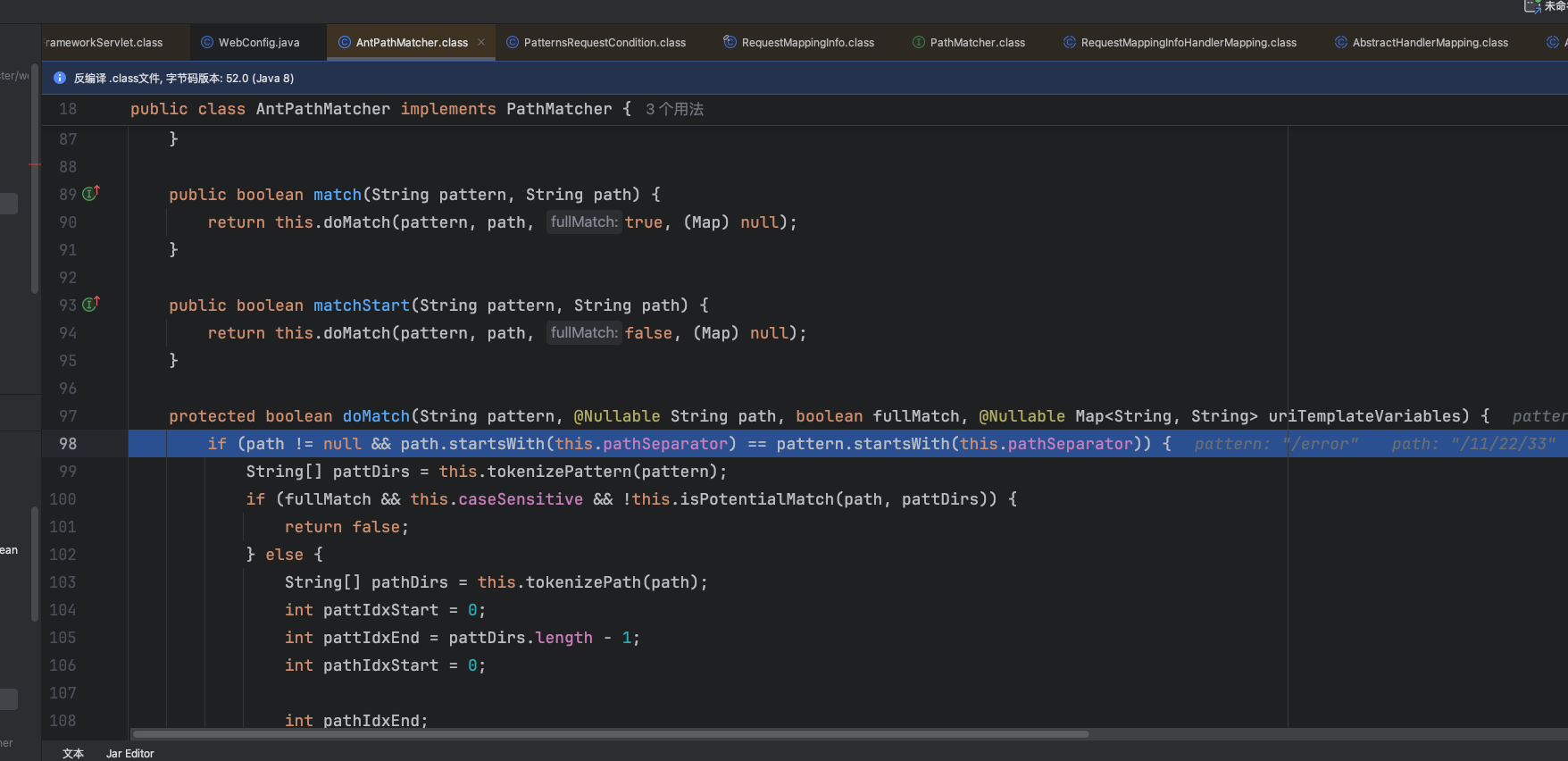
Task: Click the isPotentialMatch call on line 100
Action: pyautogui.click(x=757, y=499)
